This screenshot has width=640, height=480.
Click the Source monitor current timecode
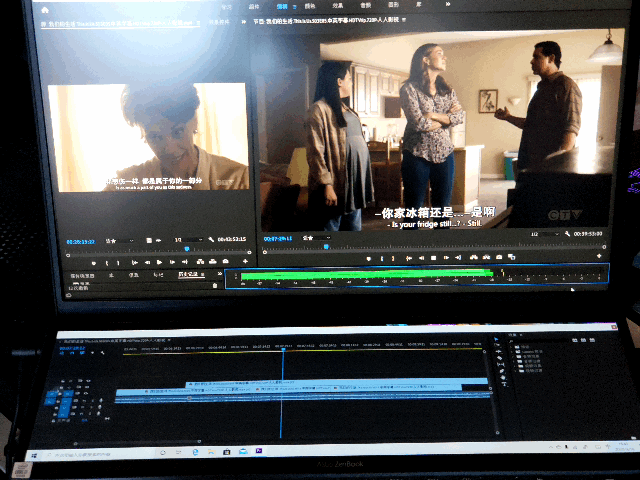click(x=80, y=242)
